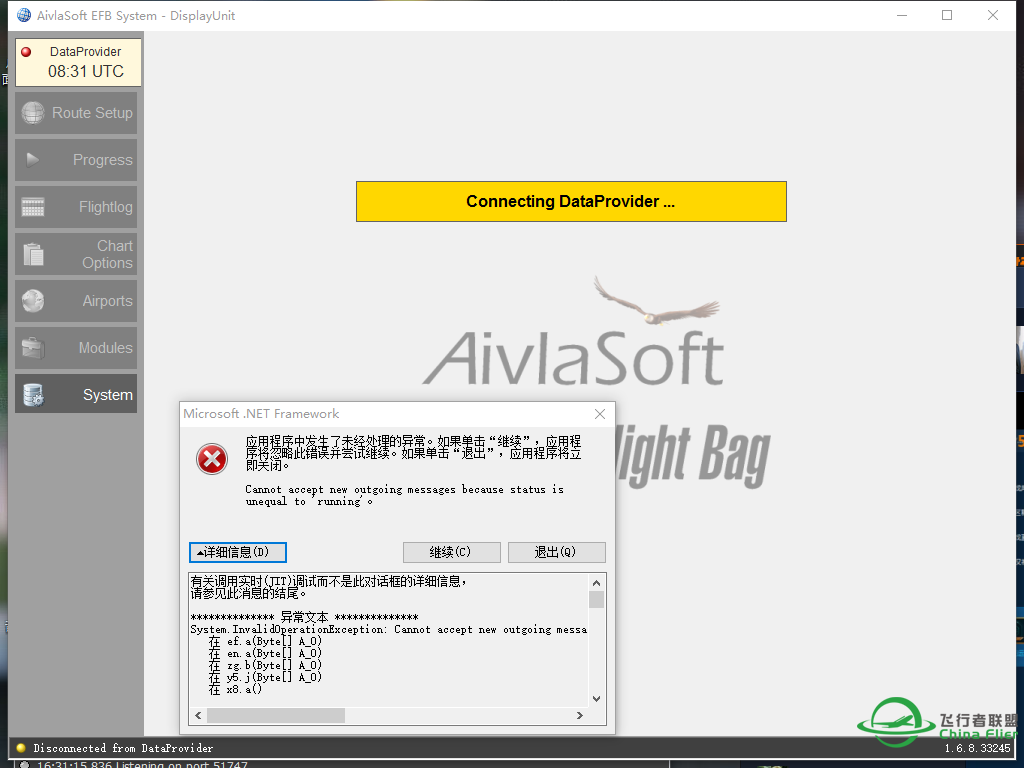Close the Microsoft .NET Framework dialog

click(x=600, y=414)
